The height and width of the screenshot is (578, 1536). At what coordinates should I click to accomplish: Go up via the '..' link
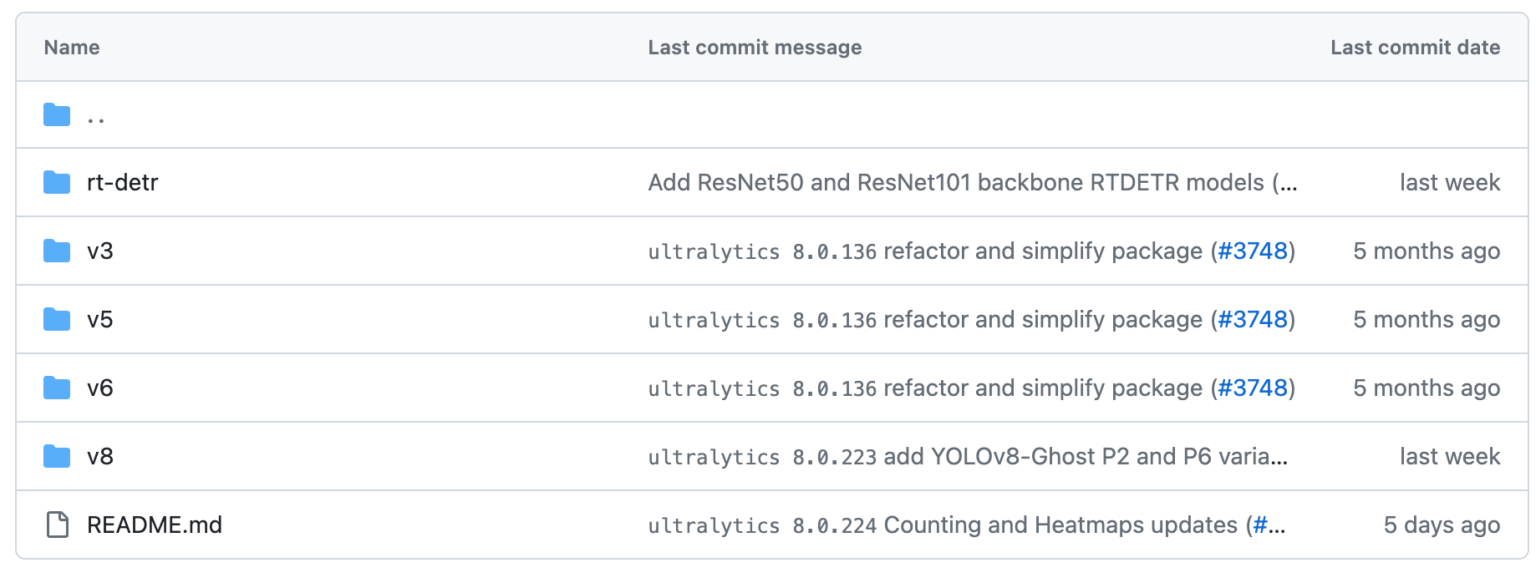click(x=96, y=116)
